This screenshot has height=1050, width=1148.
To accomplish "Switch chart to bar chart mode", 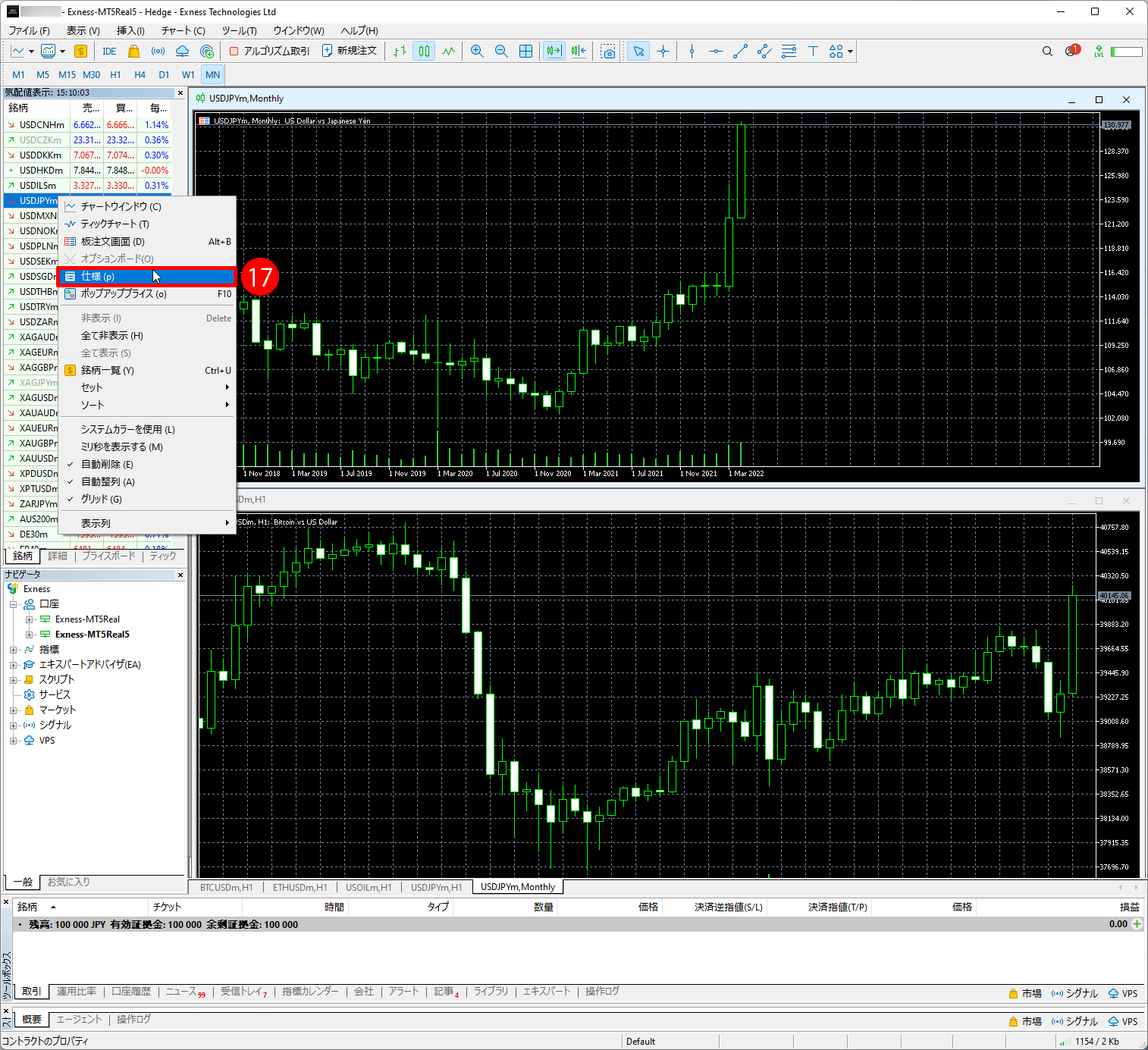I will click(x=400, y=52).
